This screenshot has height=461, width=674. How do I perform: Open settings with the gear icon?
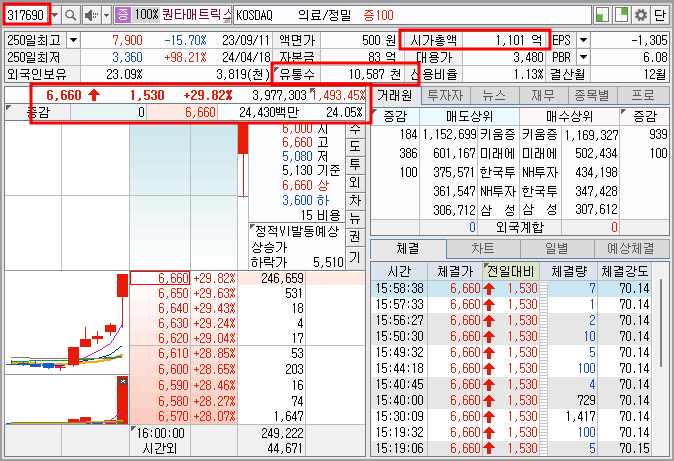click(640, 15)
